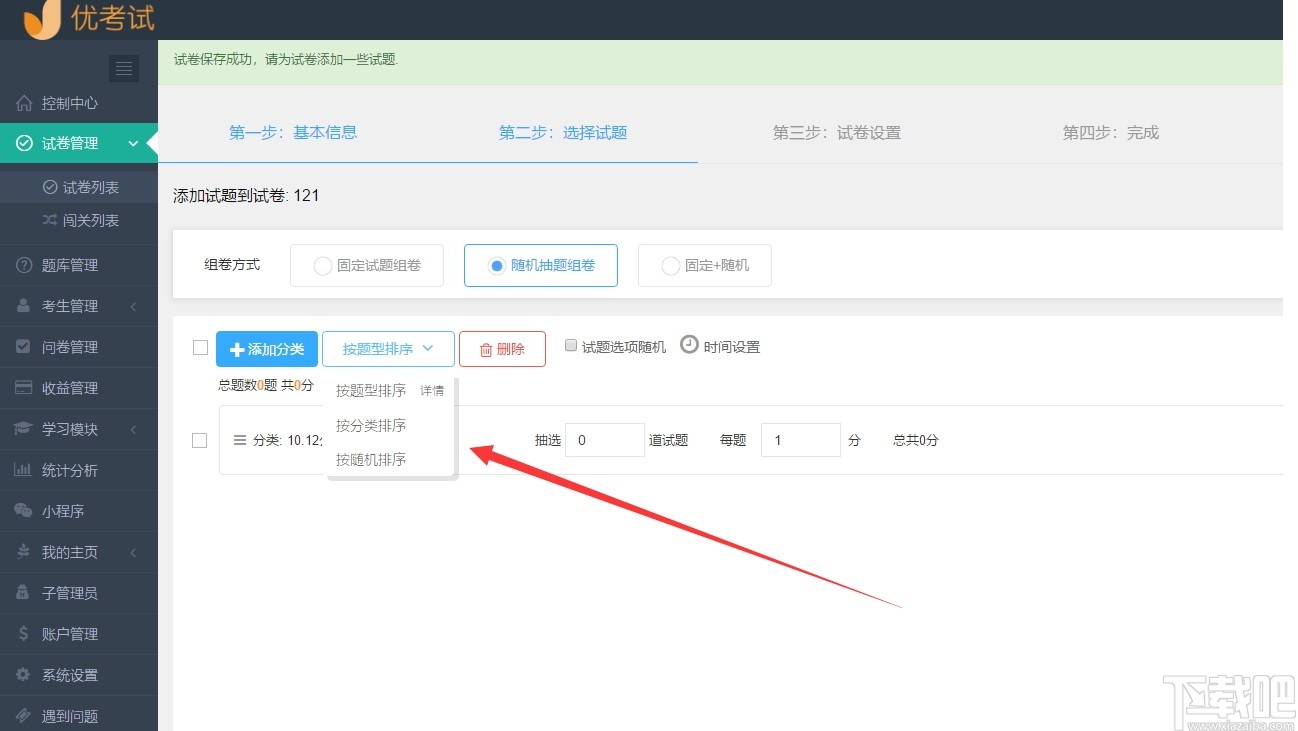Click the 遇到问题 icon in sidebar
The width and height of the screenshot is (1298, 731).
tap(24, 716)
